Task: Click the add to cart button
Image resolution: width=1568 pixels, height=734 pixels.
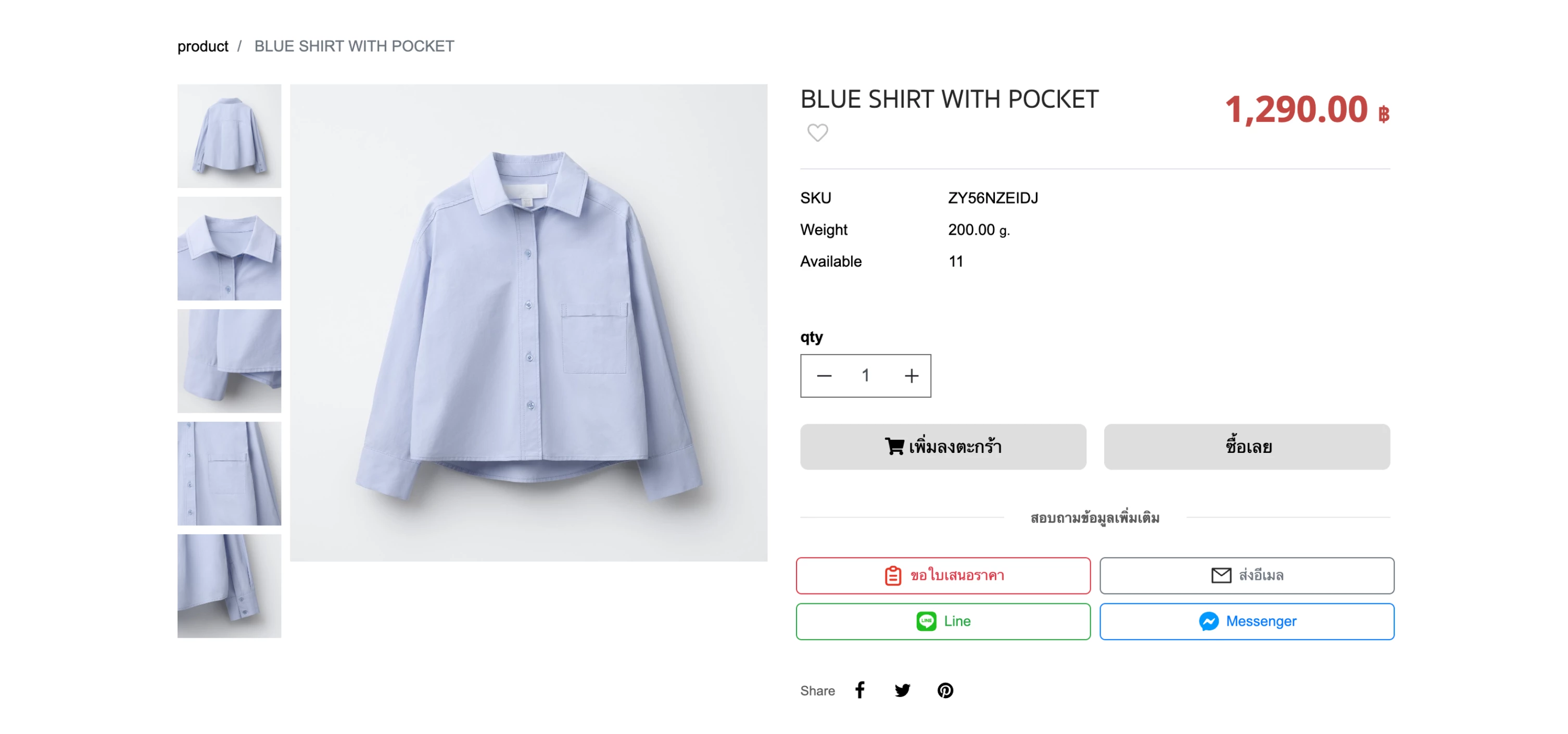Action: coord(942,446)
